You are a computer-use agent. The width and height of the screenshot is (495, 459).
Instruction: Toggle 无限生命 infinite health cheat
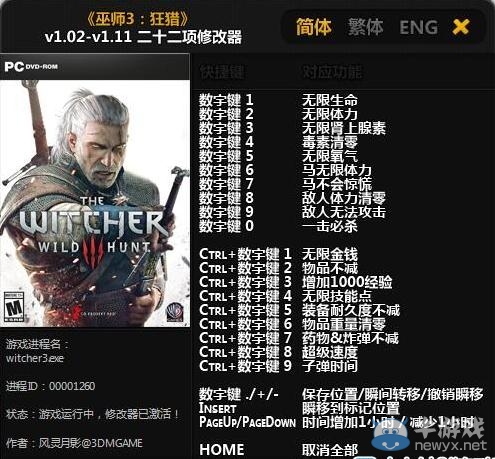tap(330, 100)
